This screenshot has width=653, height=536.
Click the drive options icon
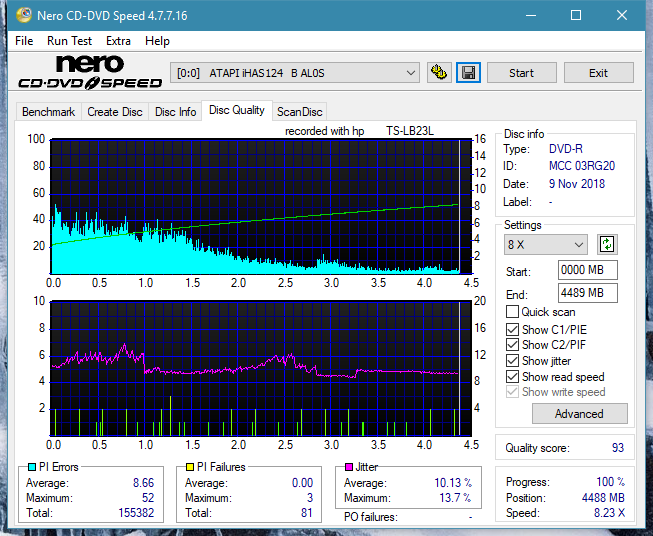pyautogui.click(x=439, y=73)
